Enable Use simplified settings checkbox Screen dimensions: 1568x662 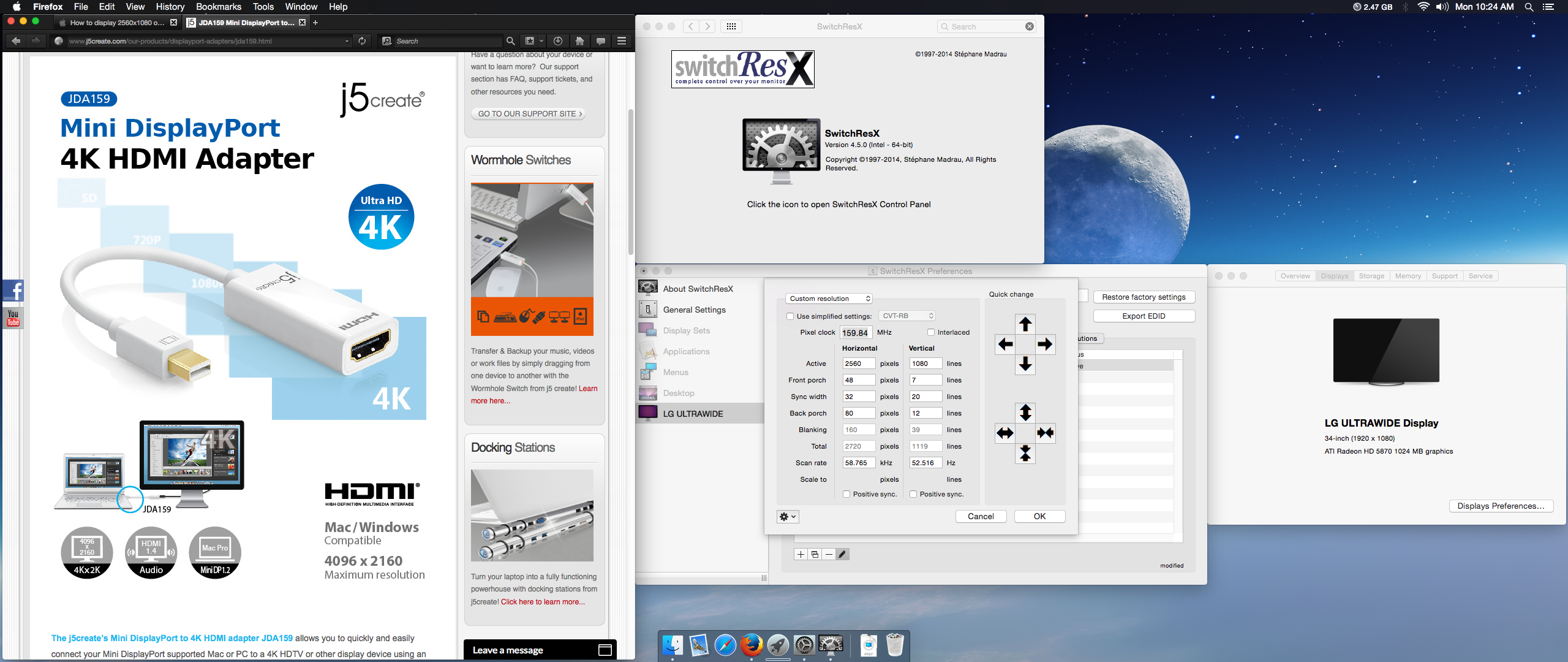(790, 316)
